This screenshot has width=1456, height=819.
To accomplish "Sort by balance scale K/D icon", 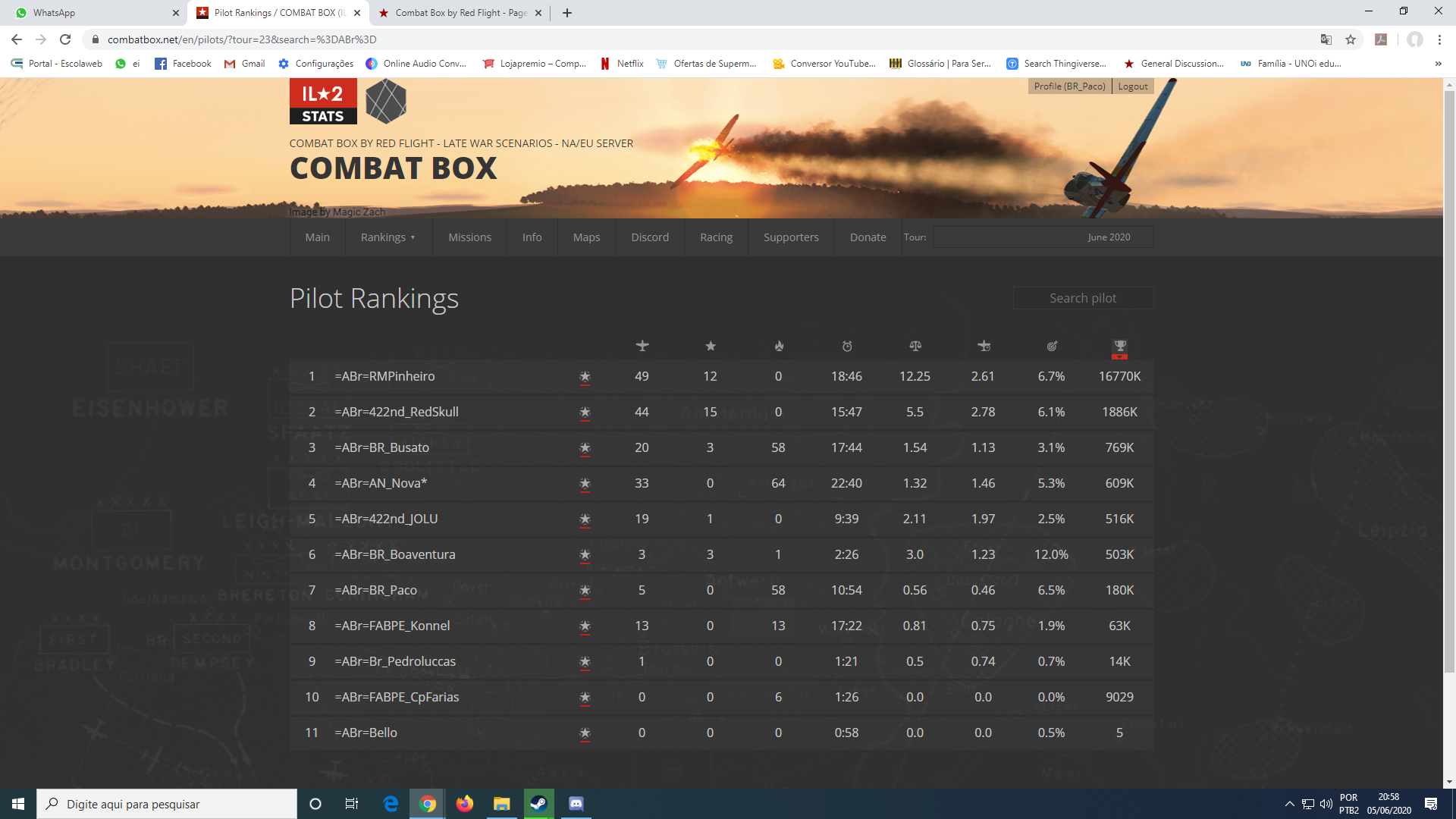I will point(915,346).
